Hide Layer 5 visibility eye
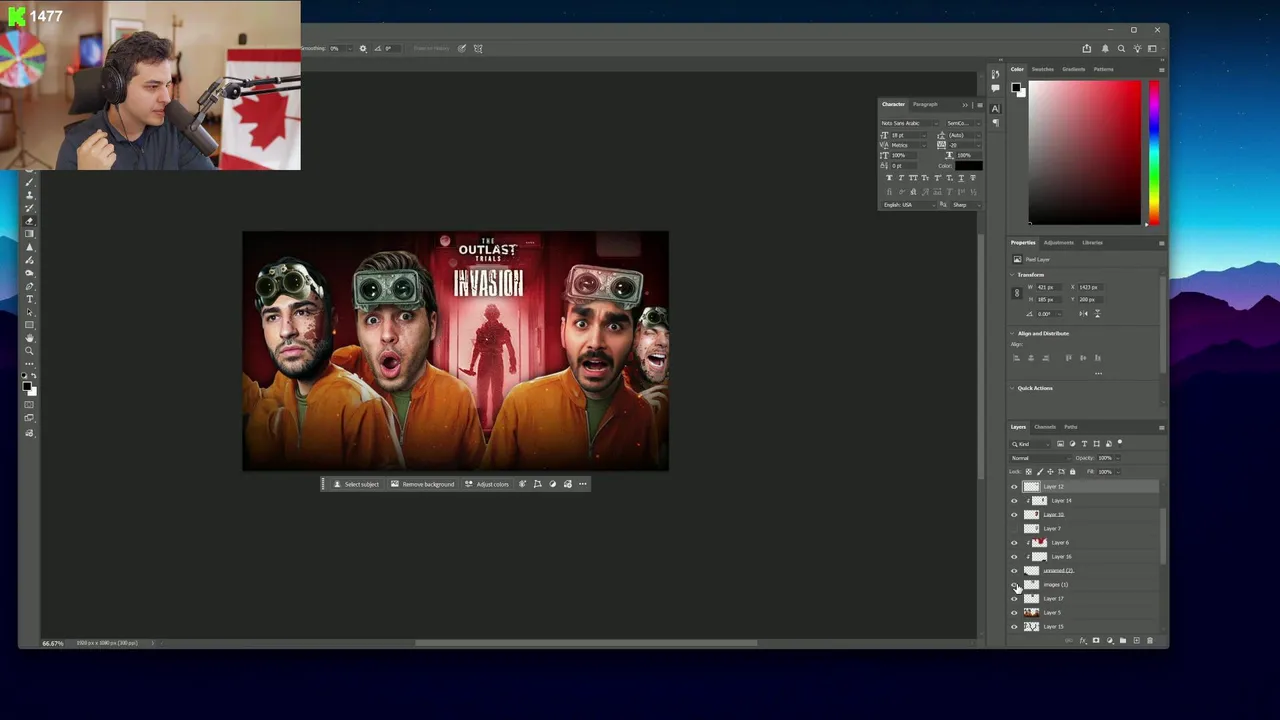 point(1014,612)
